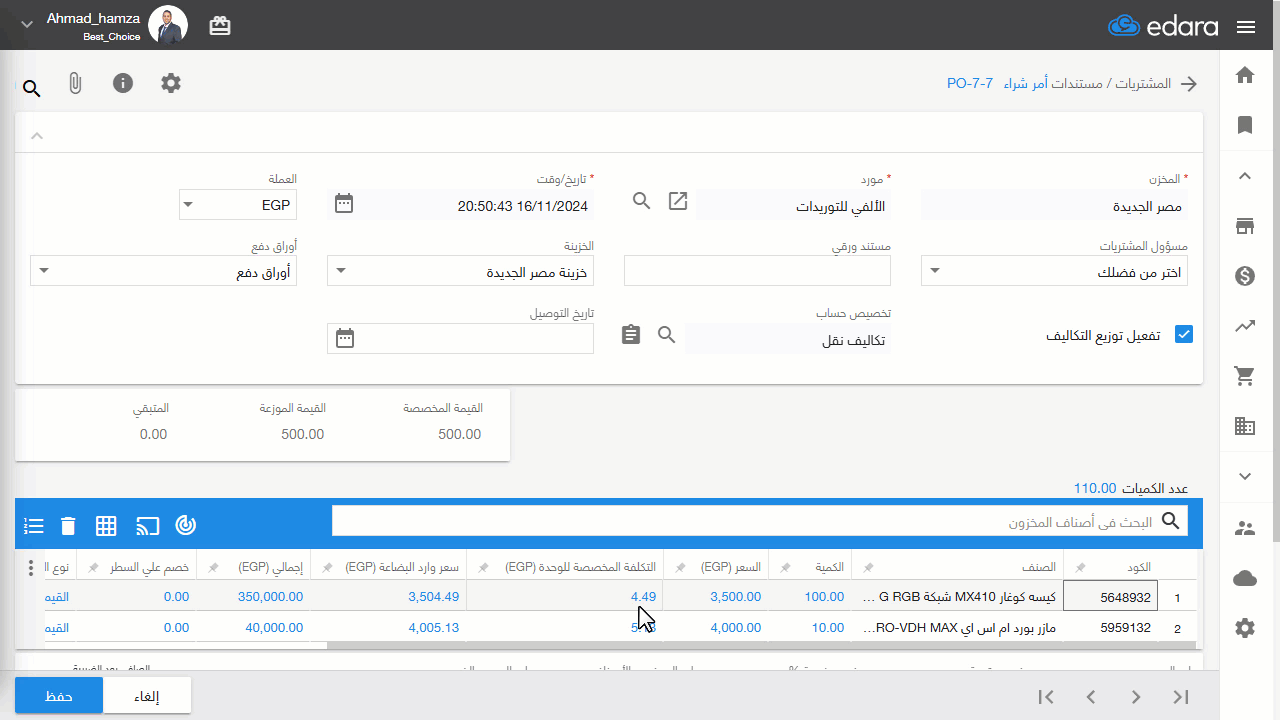Open document settings gear in header
This screenshot has width=1280, height=720.
pyautogui.click(x=171, y=83)
